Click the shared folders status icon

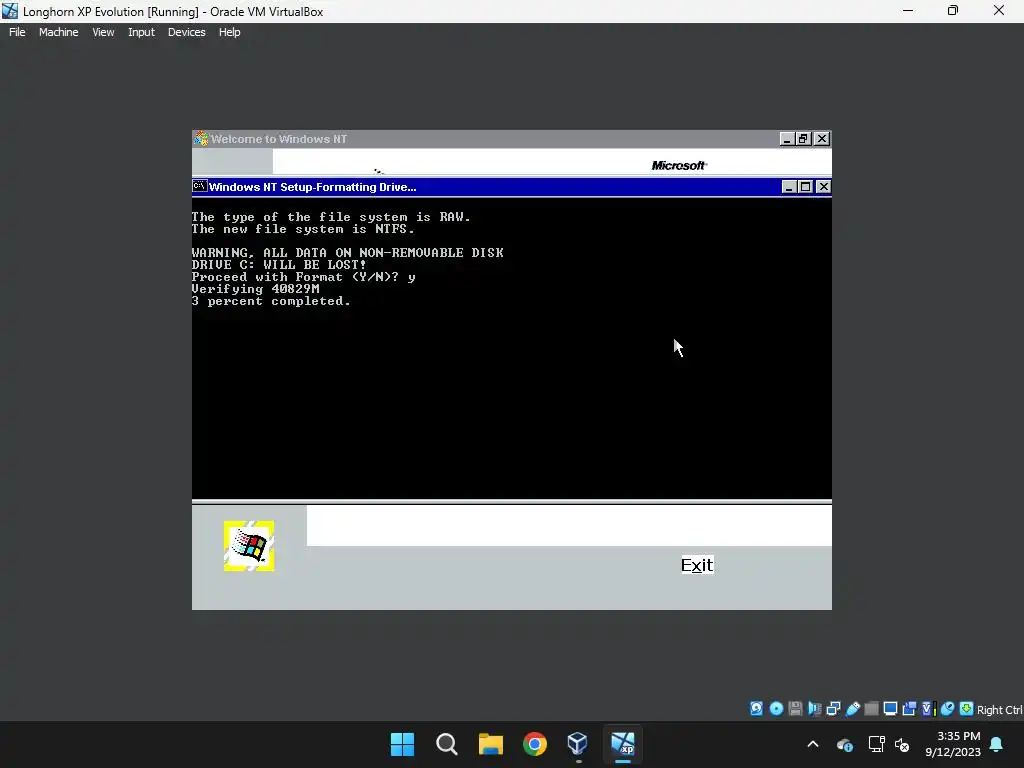click(871, 709)
